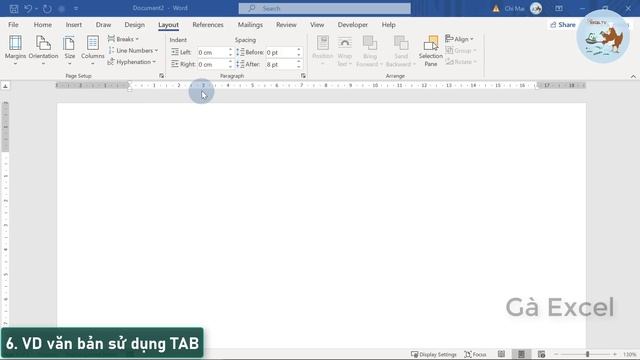Open the File tab
This screenshot has height=360, width=640.
(x=13, y=24)
